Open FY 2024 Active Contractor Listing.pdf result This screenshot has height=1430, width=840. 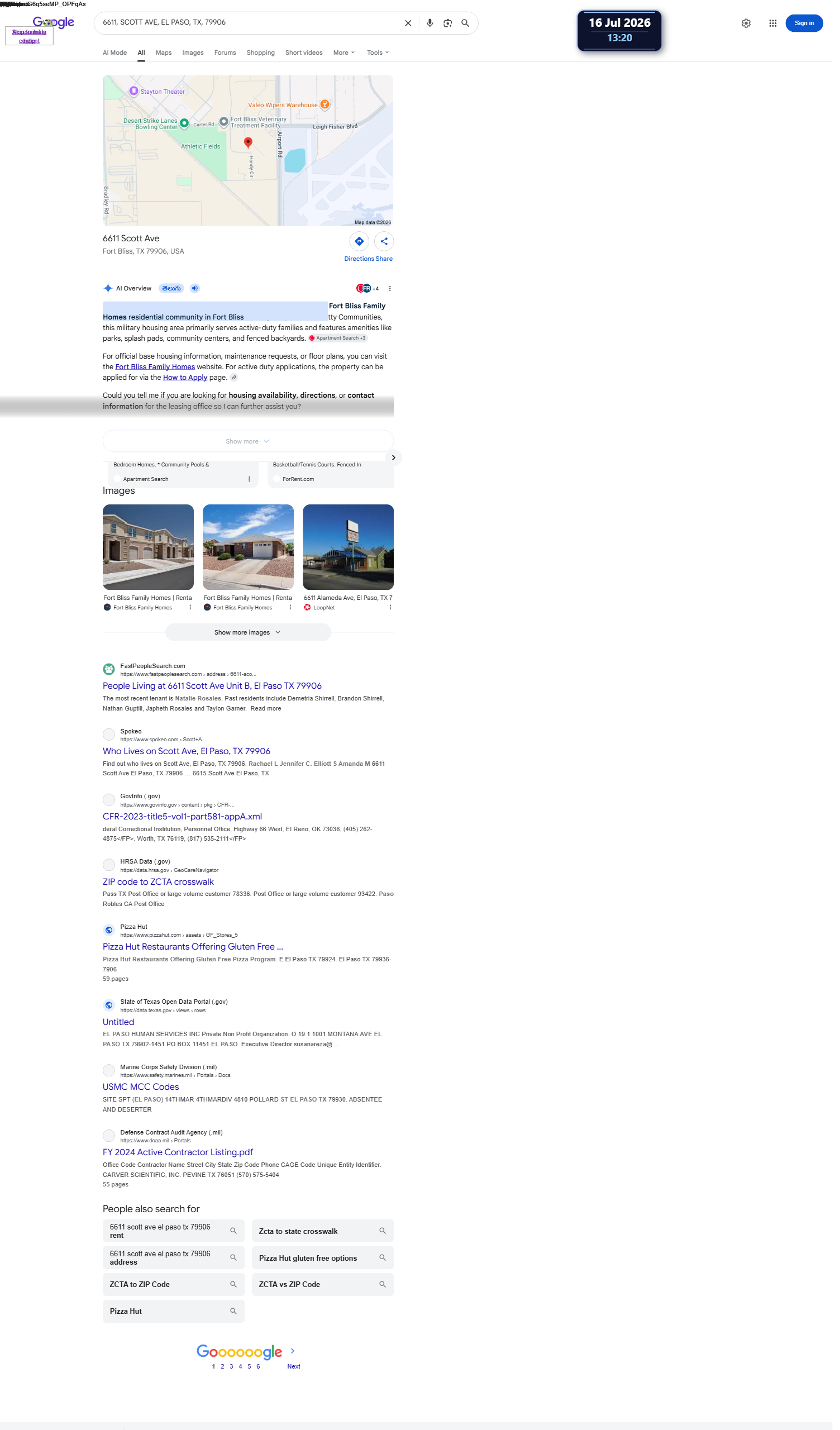[x=179, y=1162]
